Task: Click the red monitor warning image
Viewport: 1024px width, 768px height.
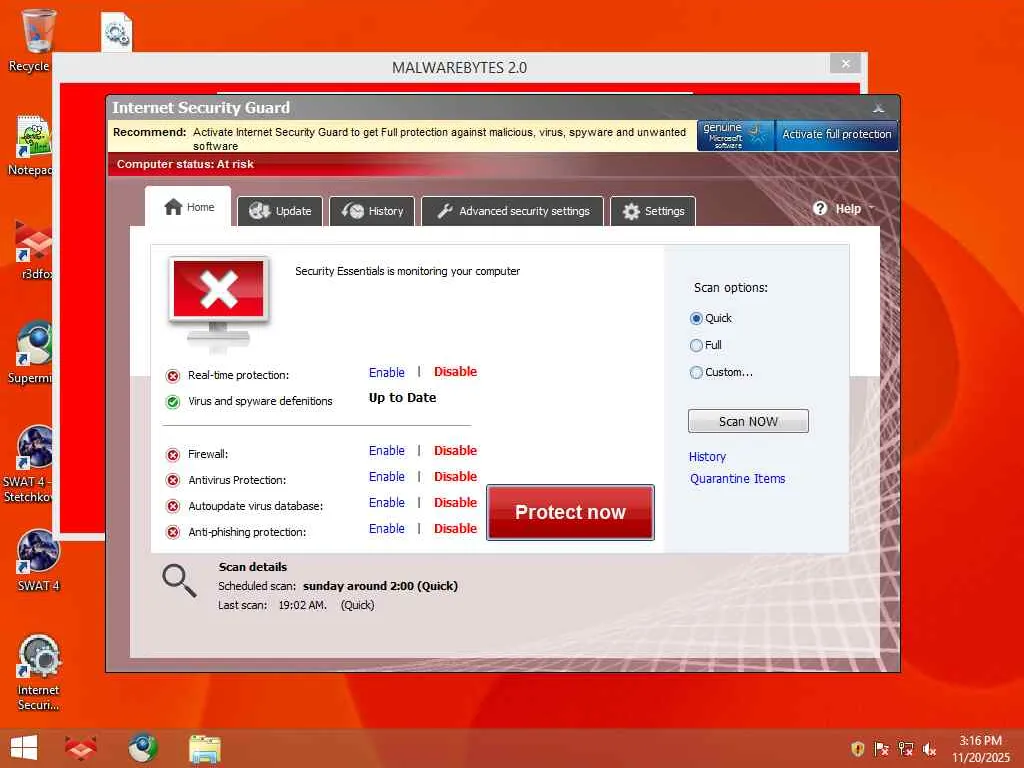Action: click(219, 300)
